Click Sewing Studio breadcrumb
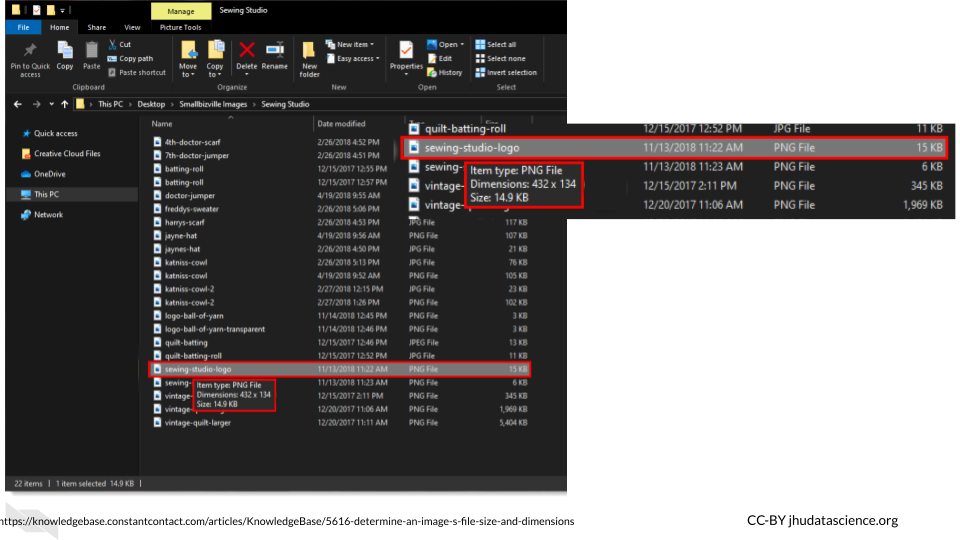 [285, 104]
